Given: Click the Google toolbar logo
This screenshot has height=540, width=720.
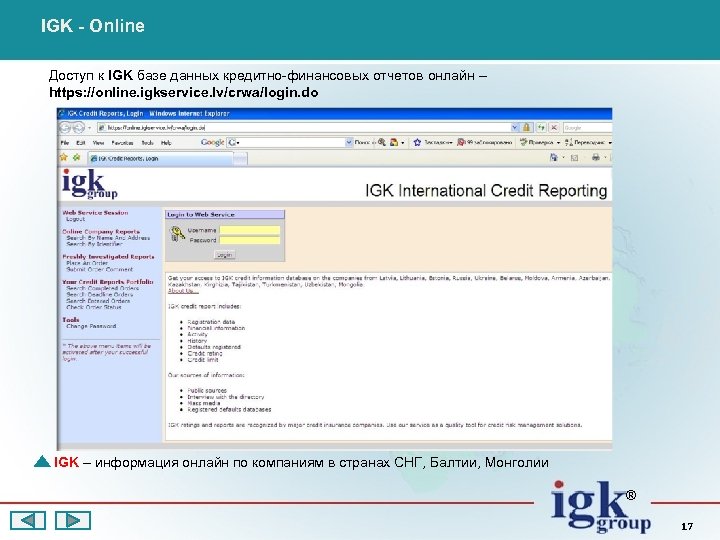Looking at the screenshot, I should (x=212, y=142).
